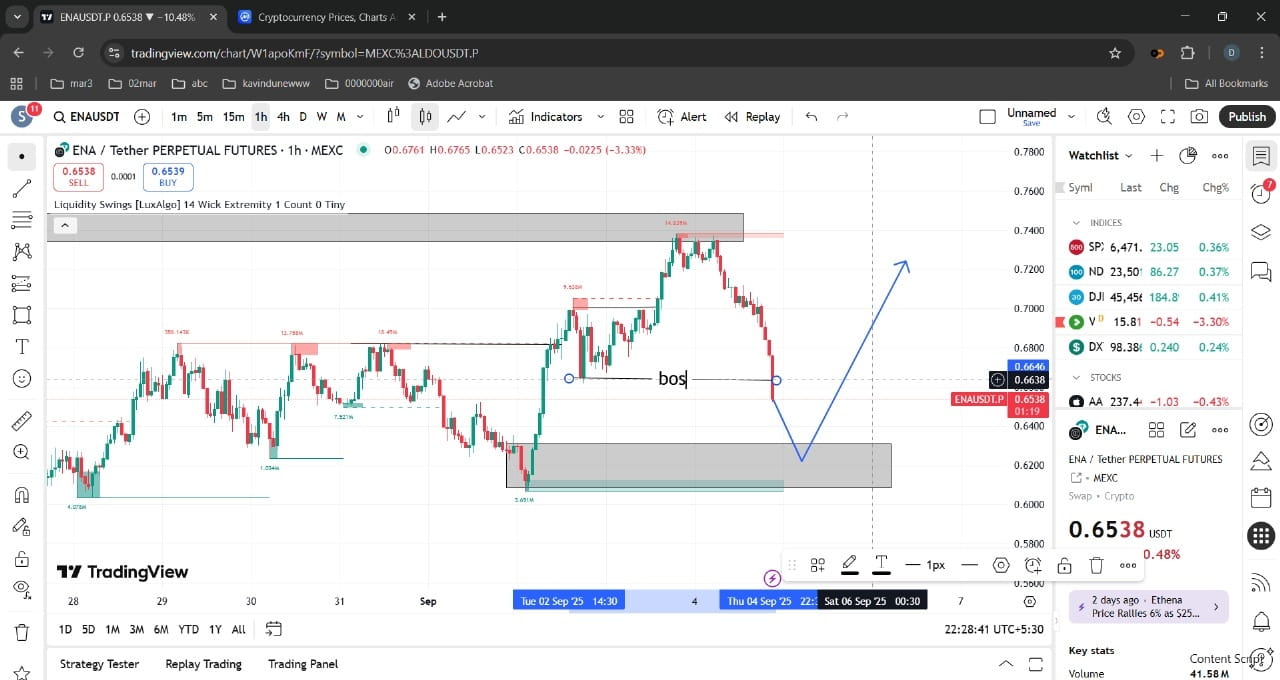This screenshot has width=1280, height=680.
Task: Take a chart snapshot with camera icon
Action: pyautogui.click(x=1199, y=117)
